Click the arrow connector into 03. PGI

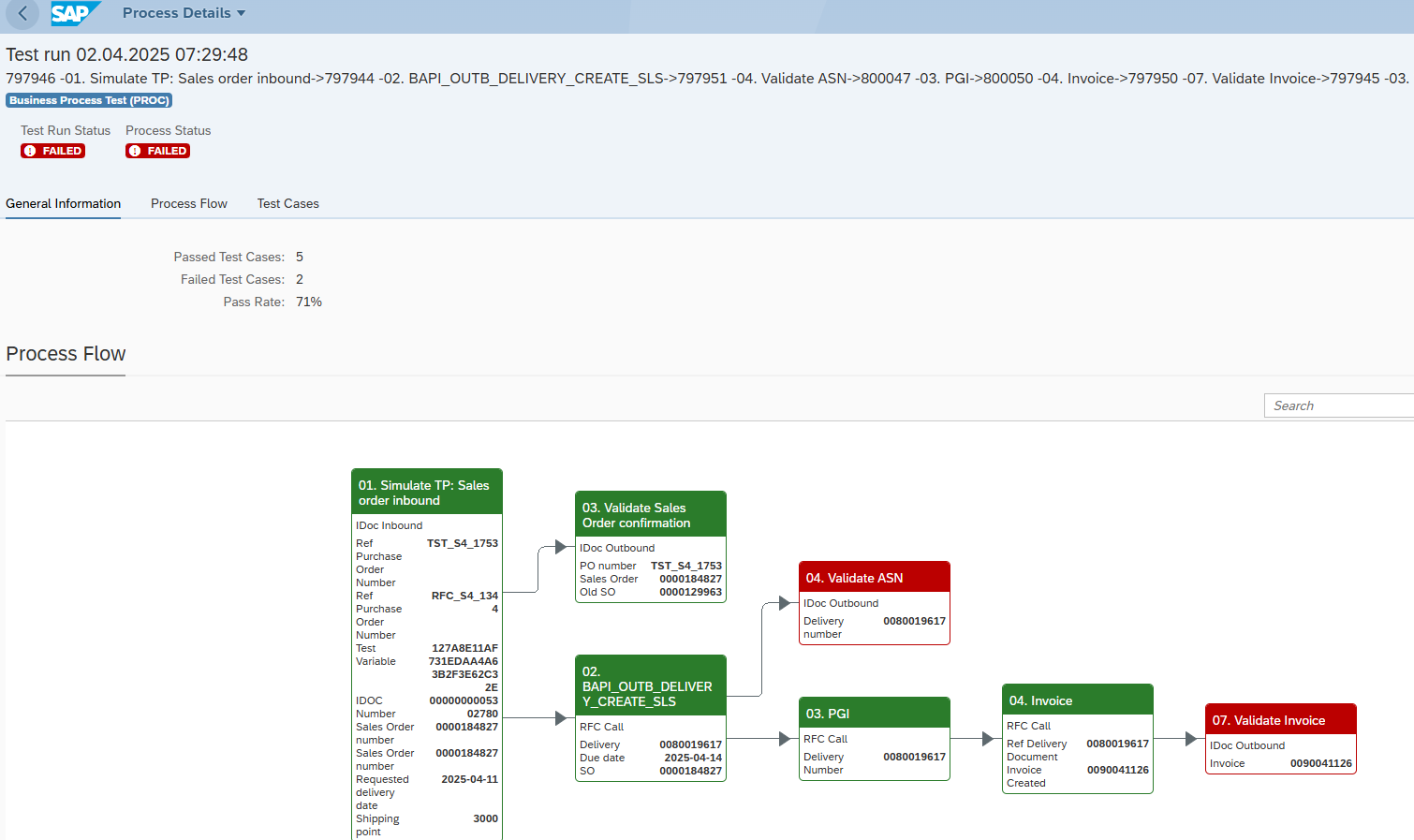784,739
